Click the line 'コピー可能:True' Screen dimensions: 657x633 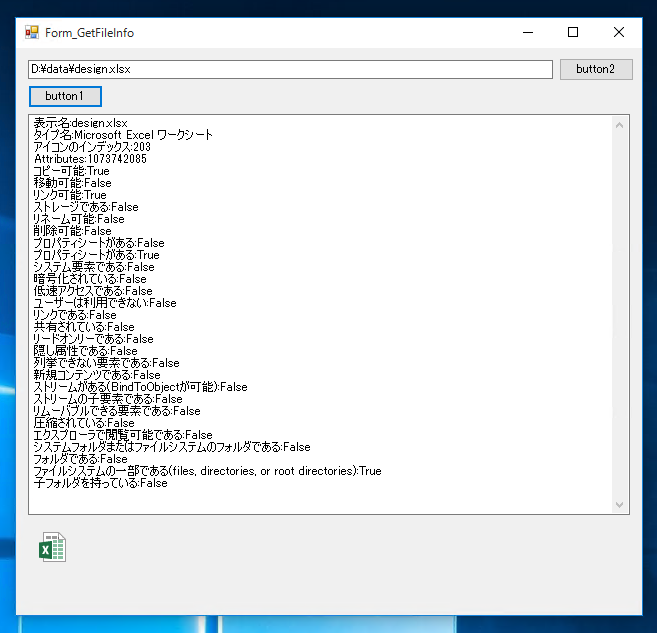(72, 171)
